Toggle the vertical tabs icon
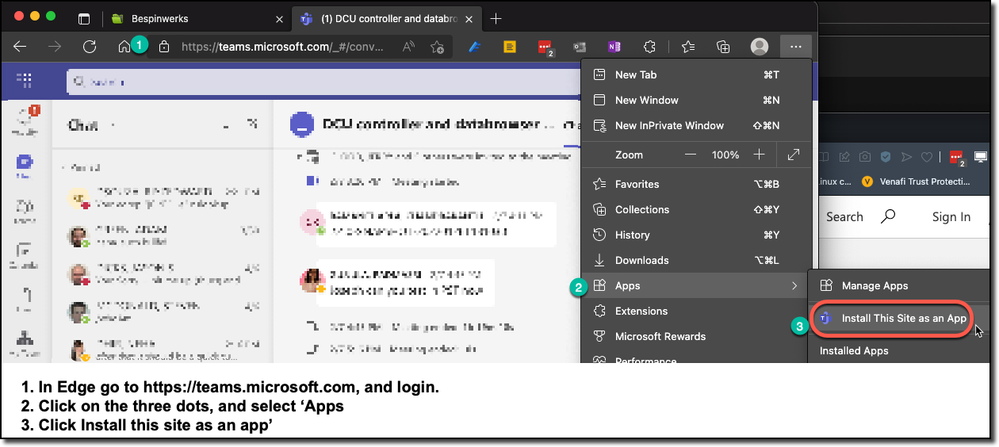 (84, 18)
